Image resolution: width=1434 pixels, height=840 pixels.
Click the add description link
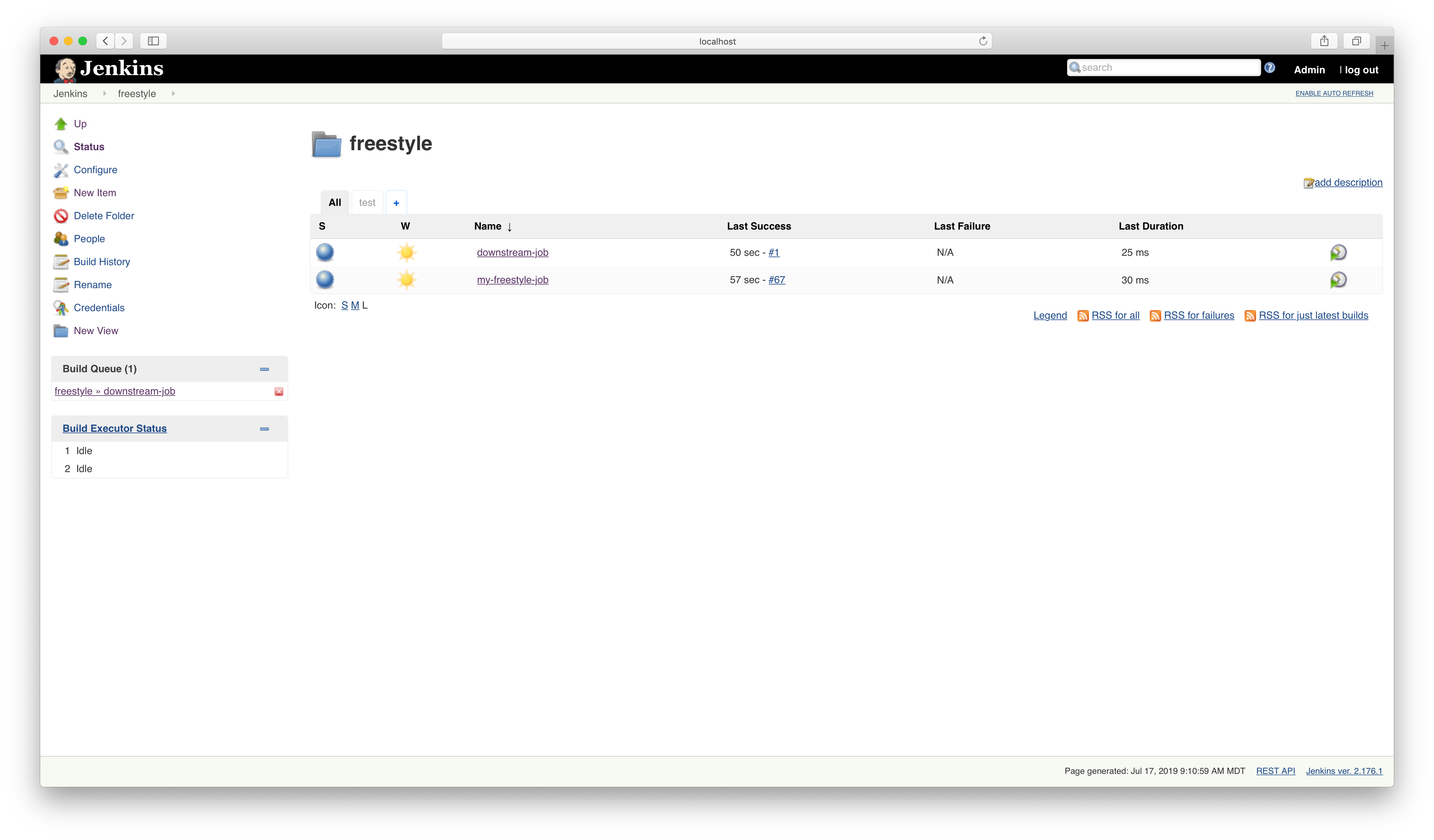pyautogui.click(x=1347, y=183)
